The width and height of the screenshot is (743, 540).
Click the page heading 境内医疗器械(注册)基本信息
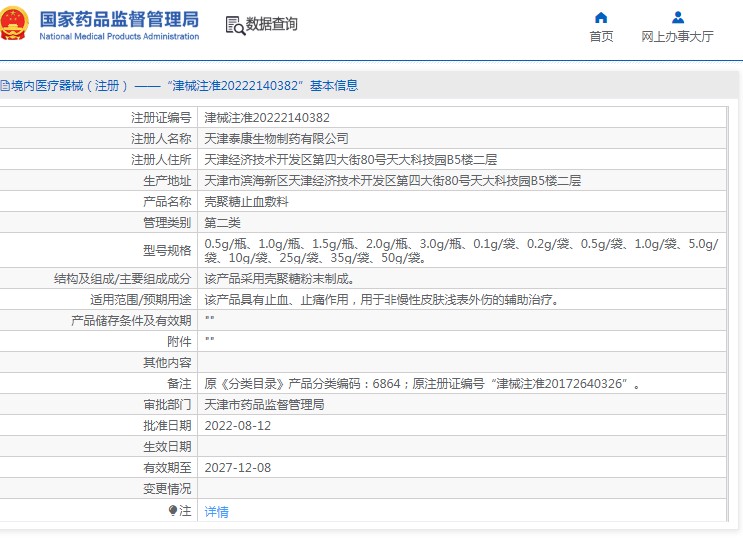pos(184,86)
